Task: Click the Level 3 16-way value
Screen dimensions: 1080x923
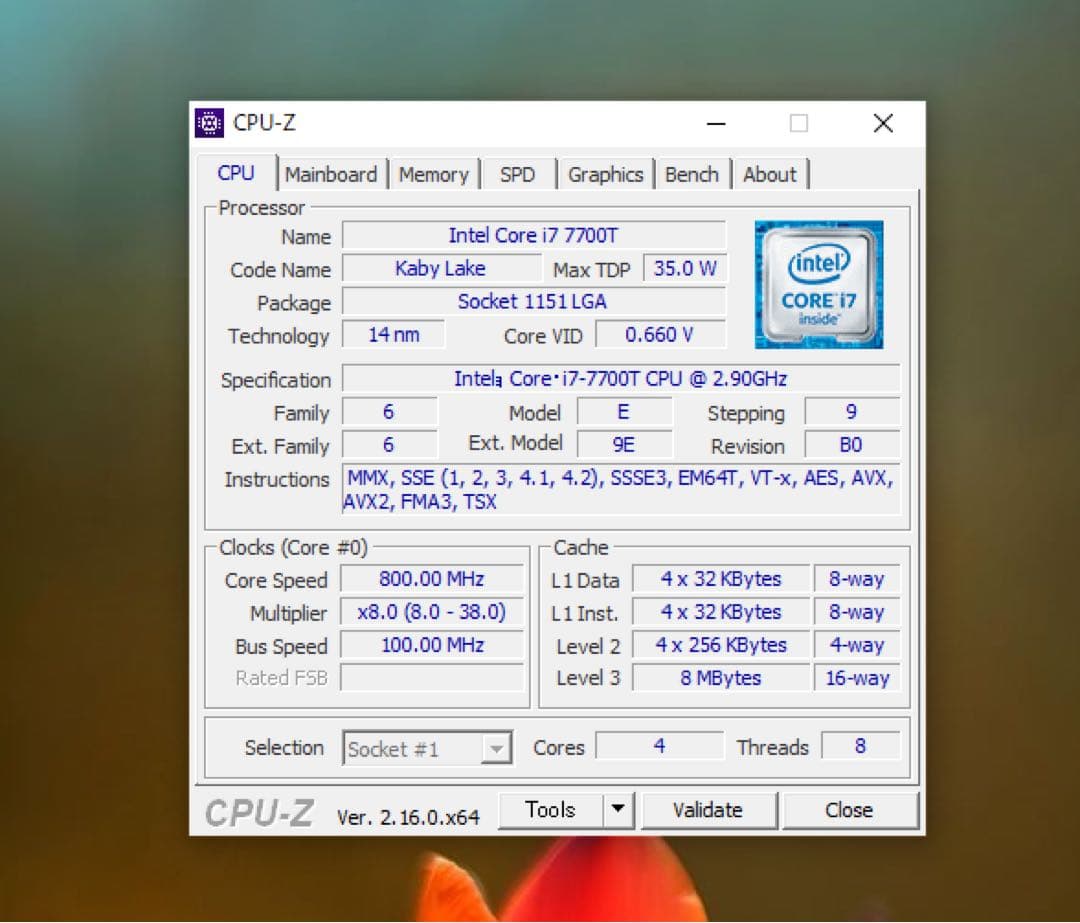Action: click(x=857, y=678)
